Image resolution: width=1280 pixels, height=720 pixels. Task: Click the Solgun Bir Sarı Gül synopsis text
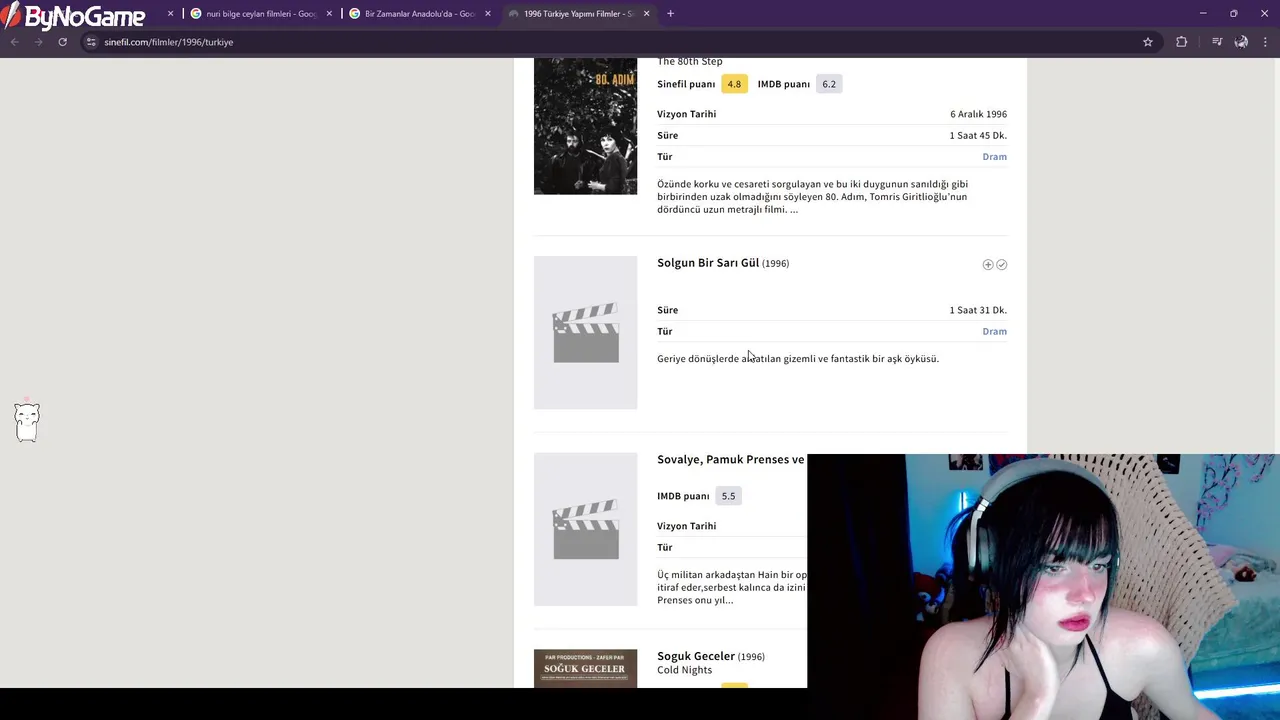[x=798, y=359]
